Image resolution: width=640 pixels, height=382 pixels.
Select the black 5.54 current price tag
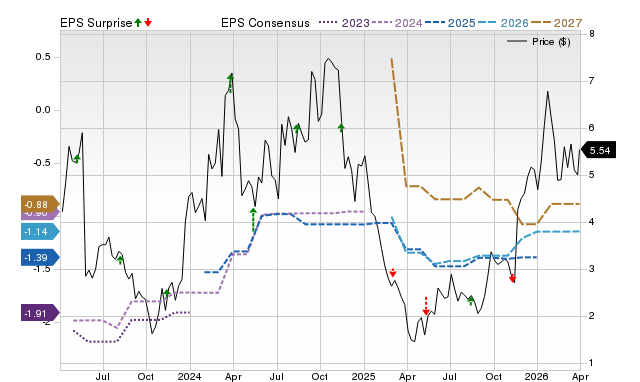click(598, 151)
